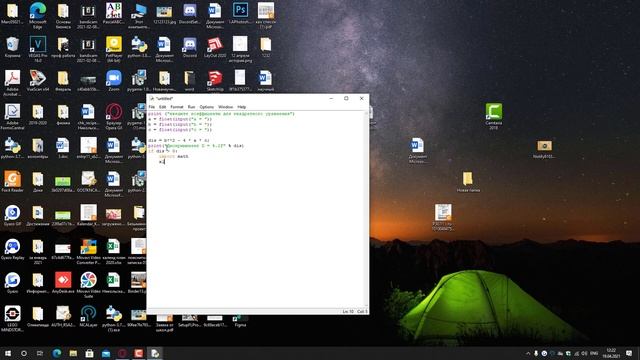Open the Новая папка folder on desktop
This screenshot has height=360, width=640.
[468, 182]
